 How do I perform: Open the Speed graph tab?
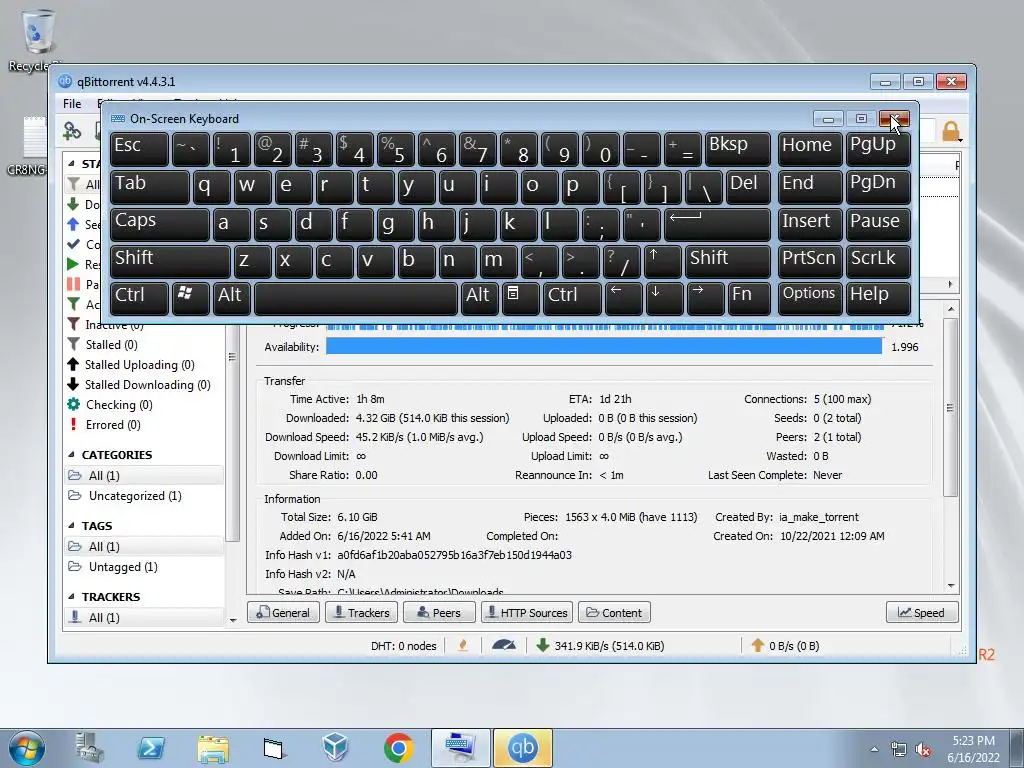coord(922,613)
